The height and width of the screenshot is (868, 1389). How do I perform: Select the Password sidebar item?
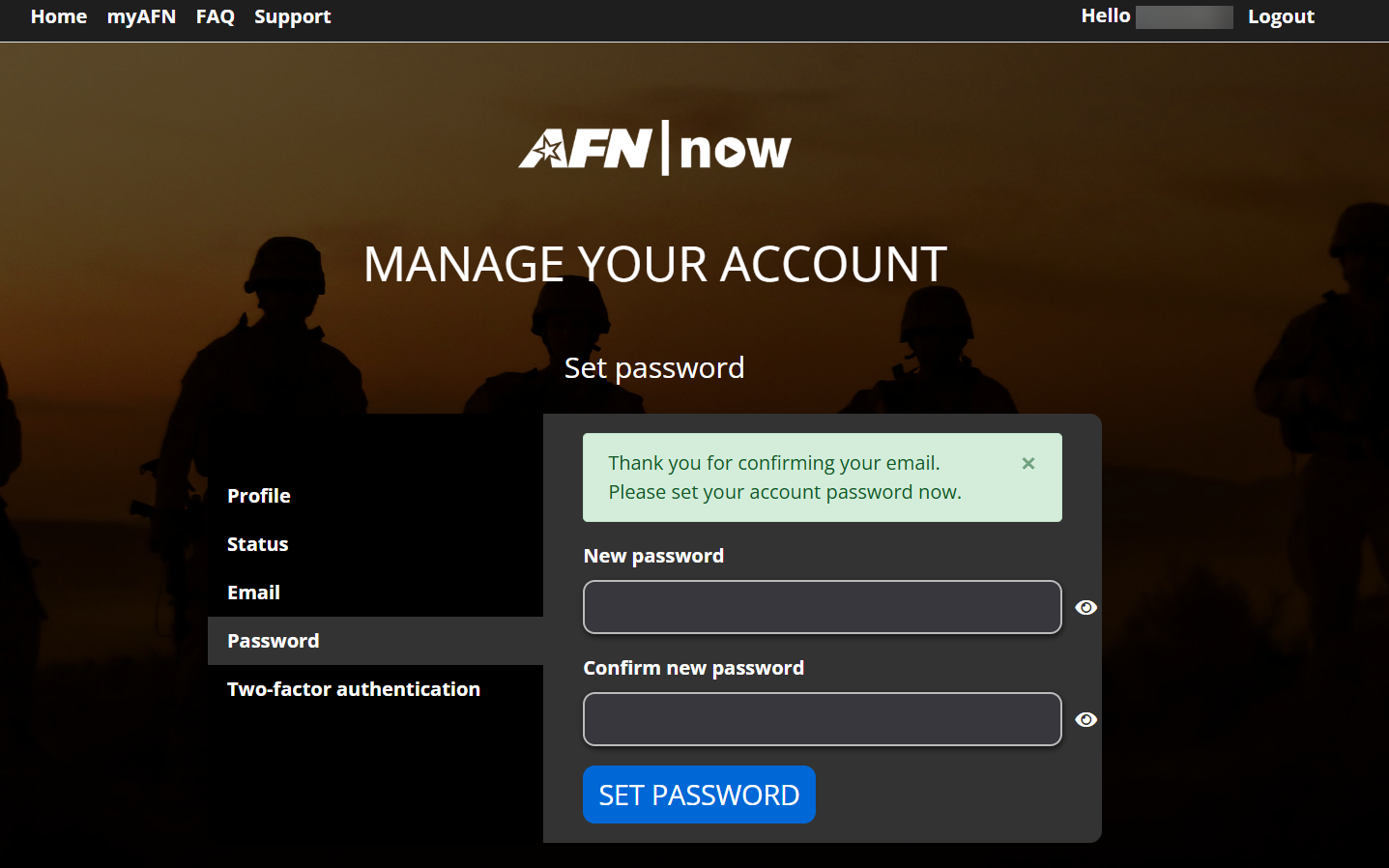click(375, 641)
